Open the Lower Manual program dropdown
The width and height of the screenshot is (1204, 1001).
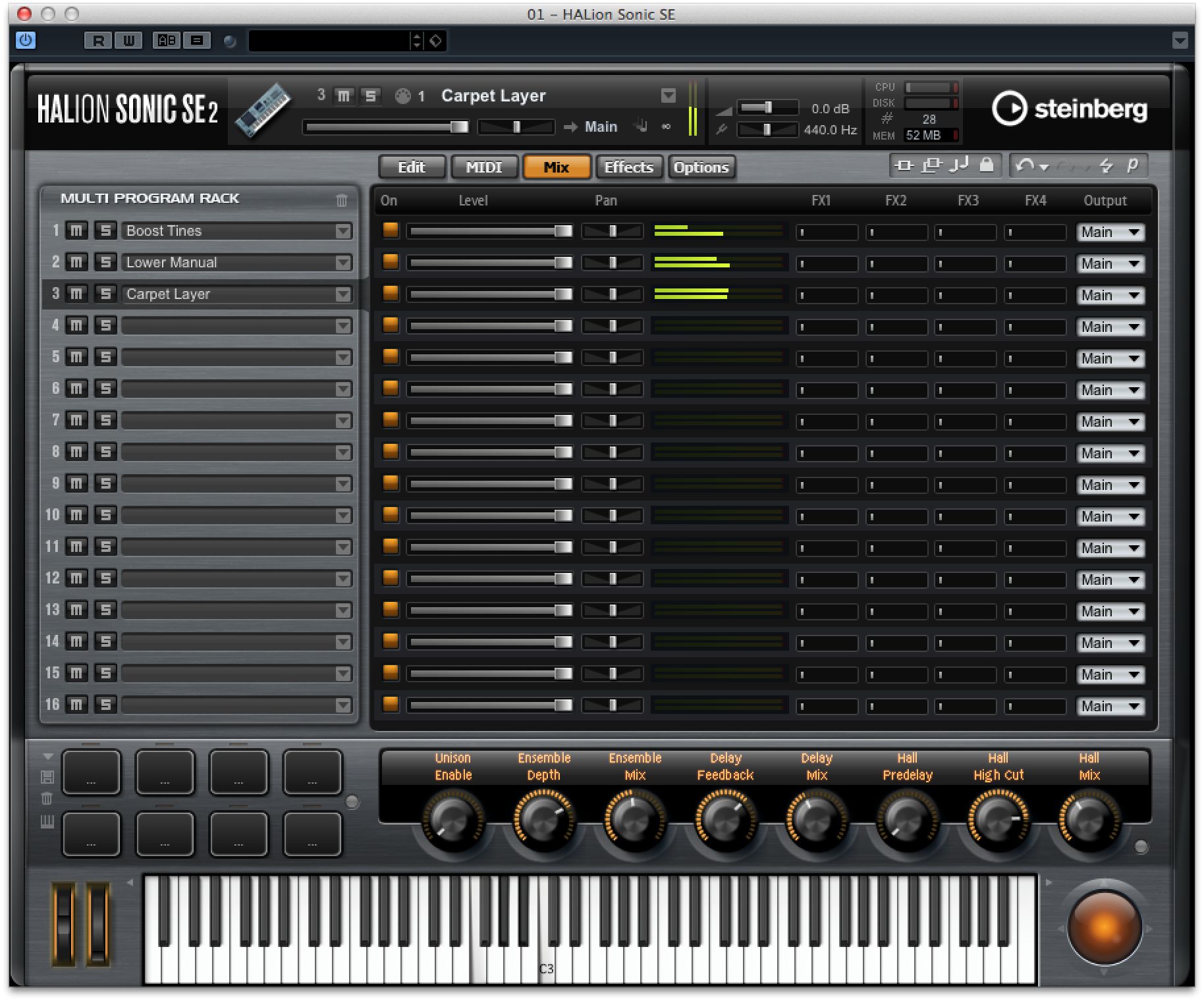343,263
